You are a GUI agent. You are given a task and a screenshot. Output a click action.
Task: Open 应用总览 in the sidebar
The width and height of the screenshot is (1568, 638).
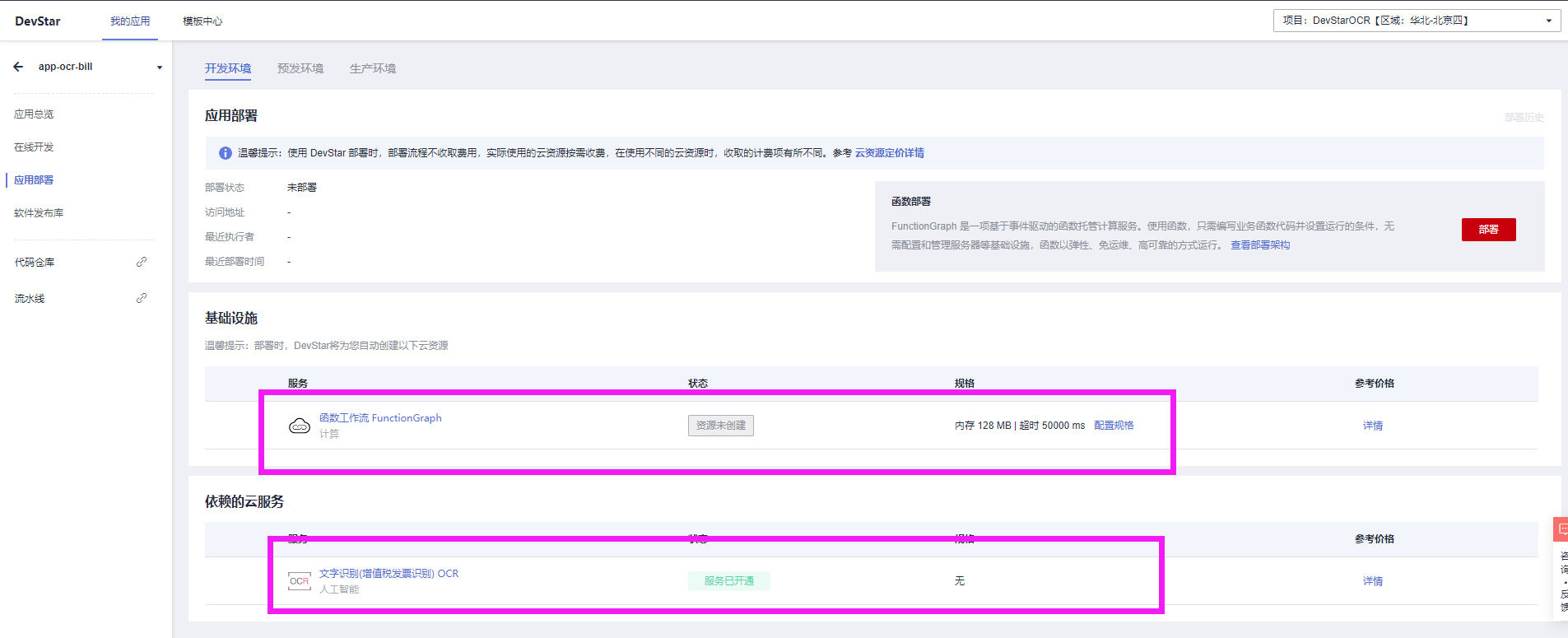pyautogui.click(x=34, y=114)
